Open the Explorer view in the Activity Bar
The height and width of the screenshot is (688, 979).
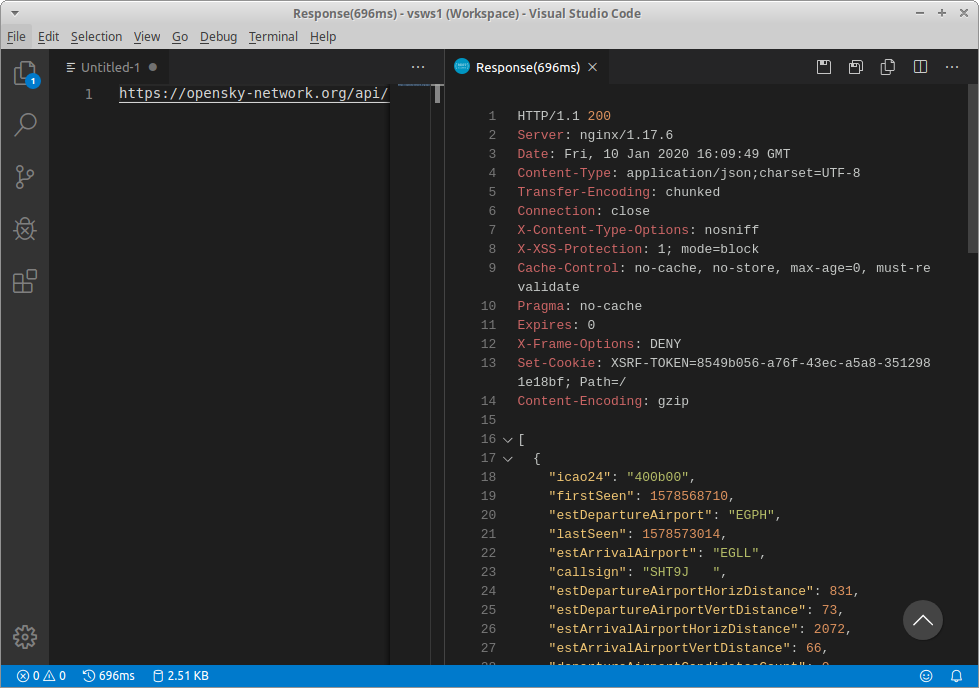tap(25, 75)
